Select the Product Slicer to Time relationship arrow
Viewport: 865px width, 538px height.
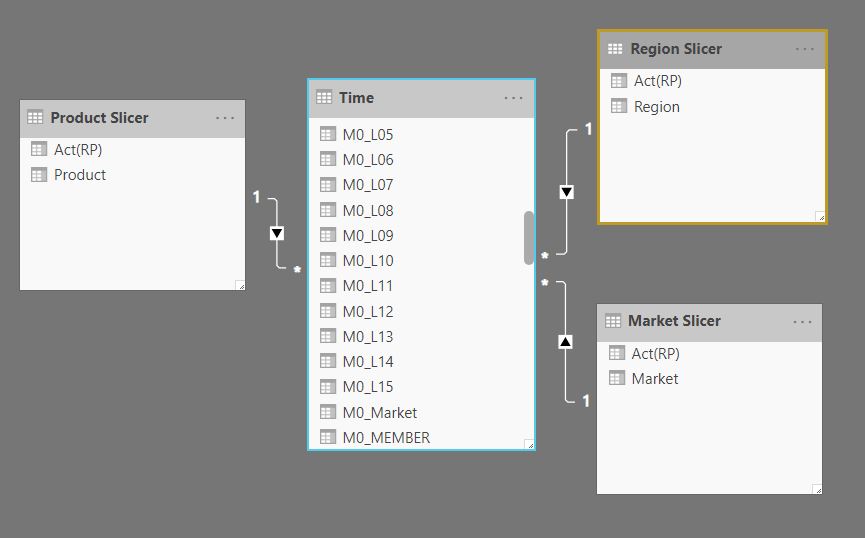point(277,233)
